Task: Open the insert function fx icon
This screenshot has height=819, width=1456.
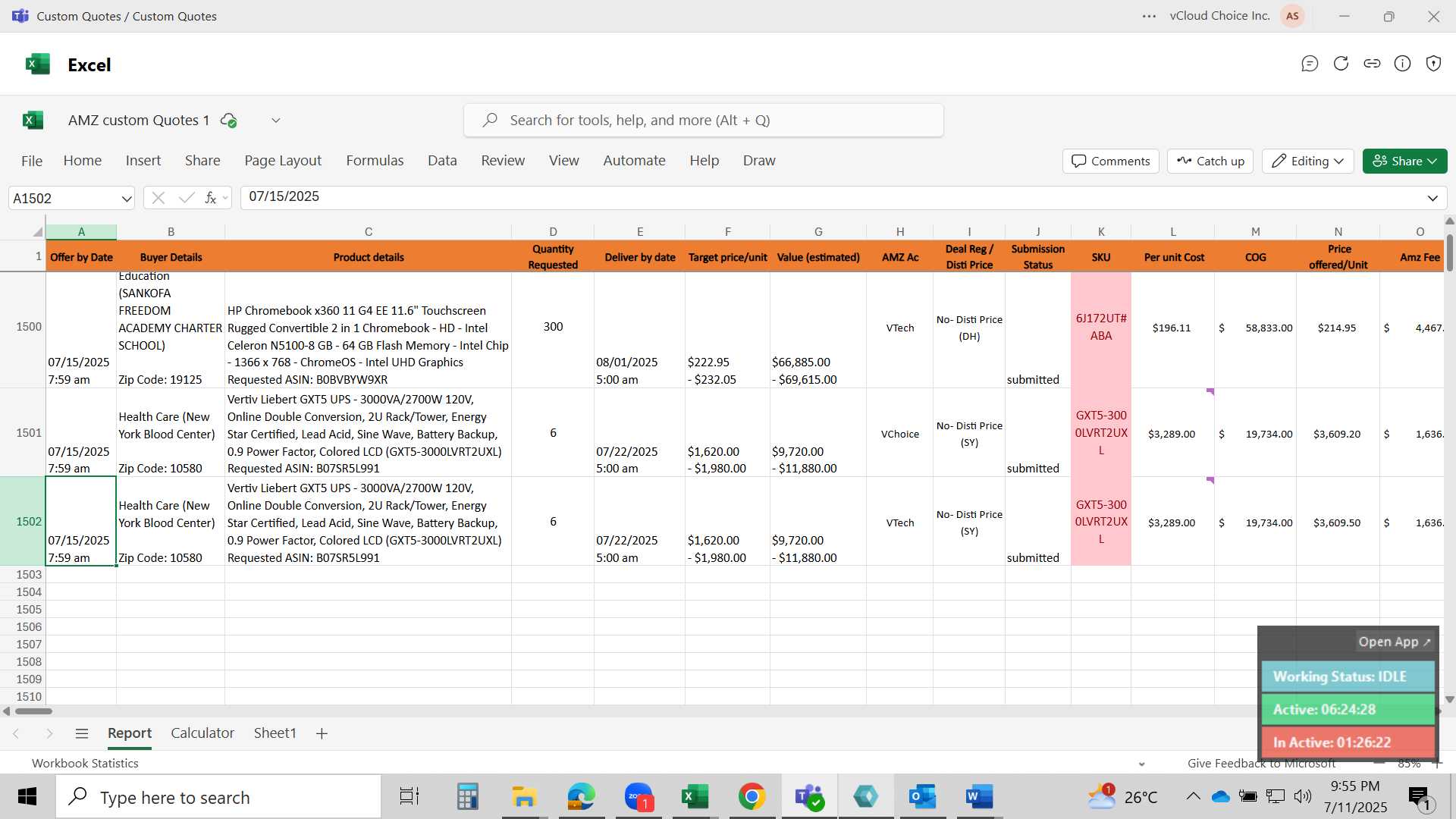Action: pos(211,198)
